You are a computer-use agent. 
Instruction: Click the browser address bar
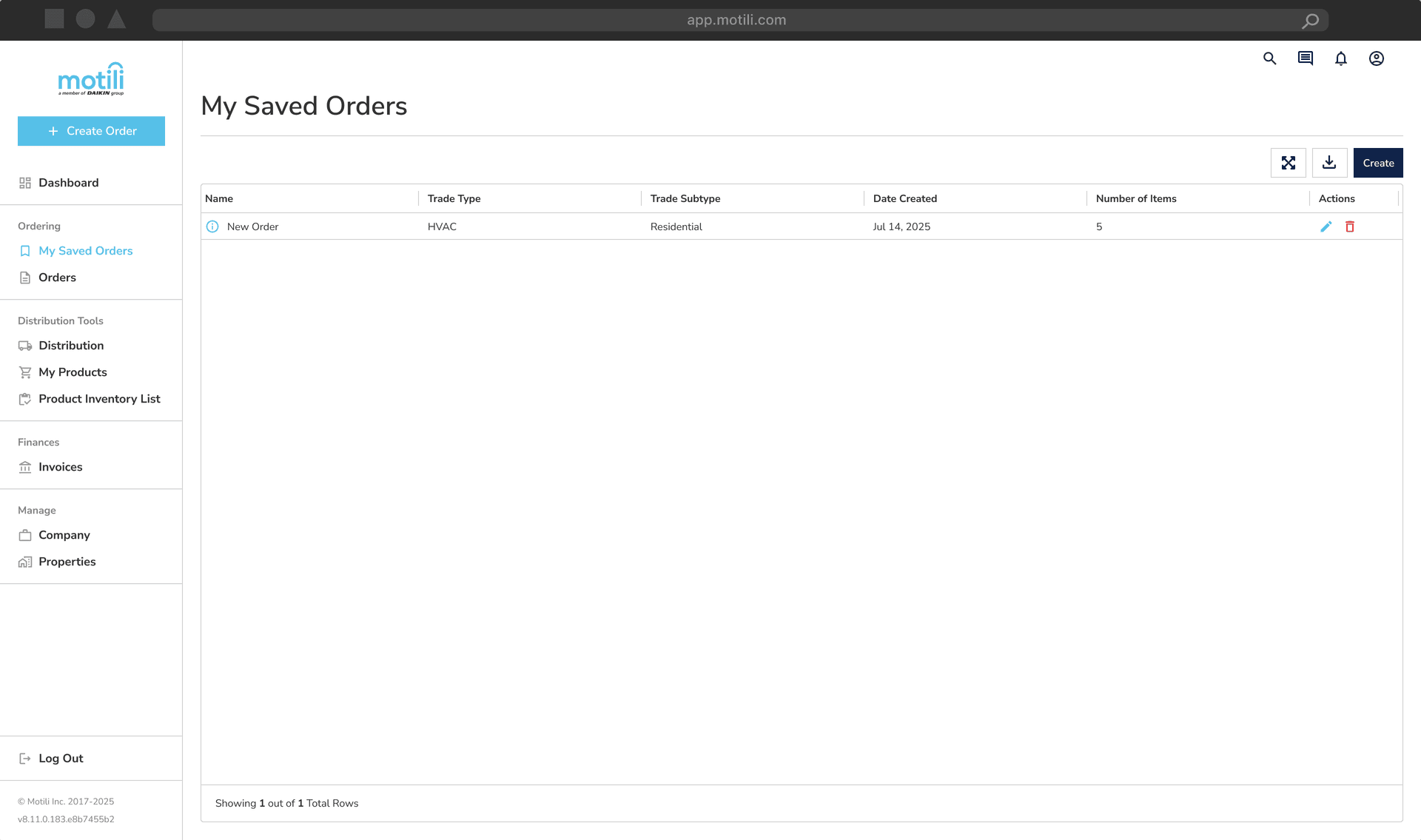[736, 20]
